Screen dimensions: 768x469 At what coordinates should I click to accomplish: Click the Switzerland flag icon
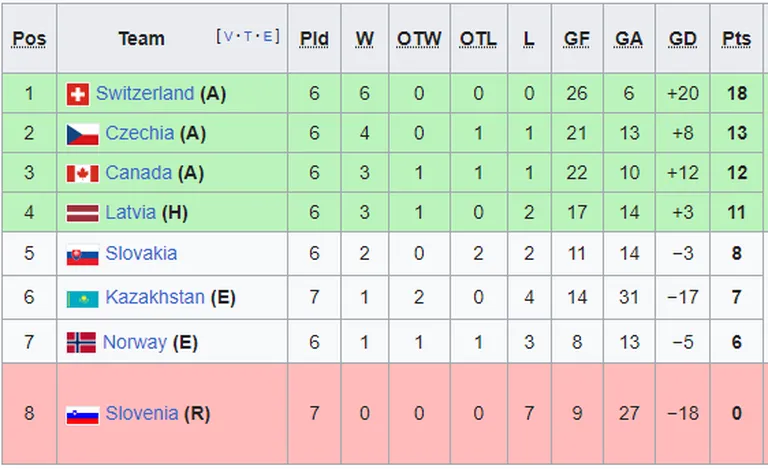click(77, 94)
